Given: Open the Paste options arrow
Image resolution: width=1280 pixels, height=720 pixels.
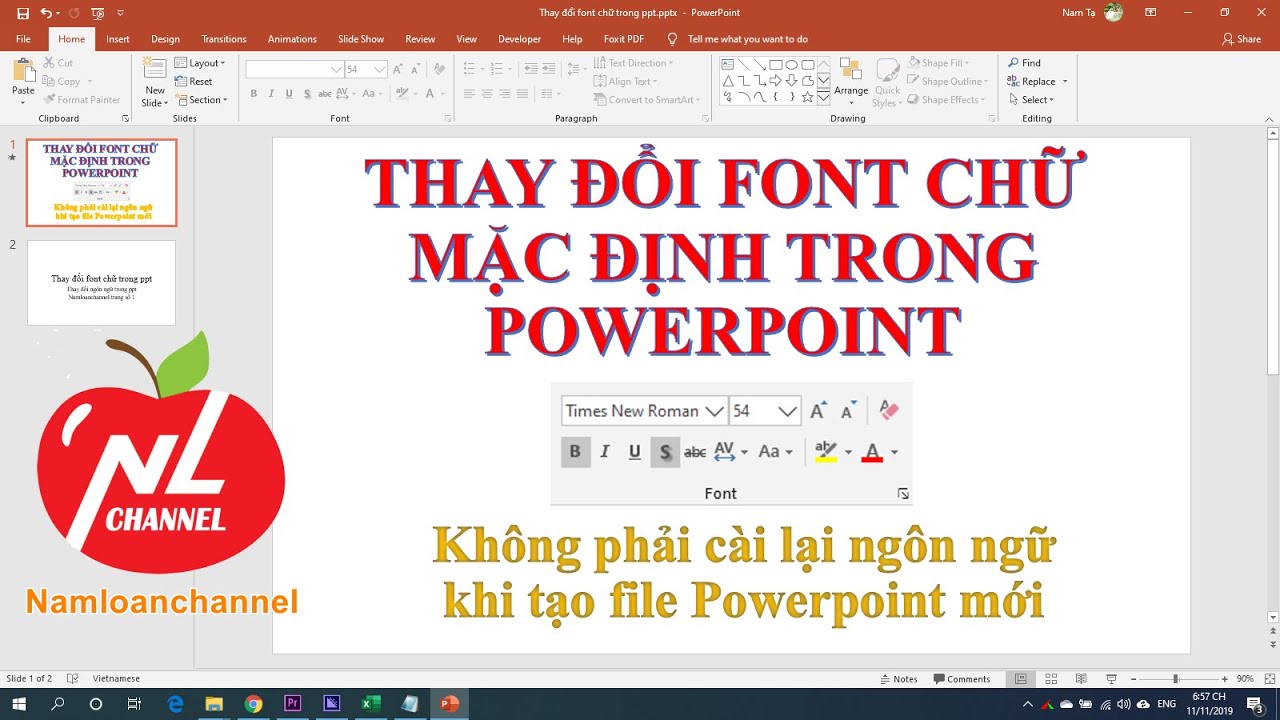Looking at the screenshot, I should [x=23, y=101].
